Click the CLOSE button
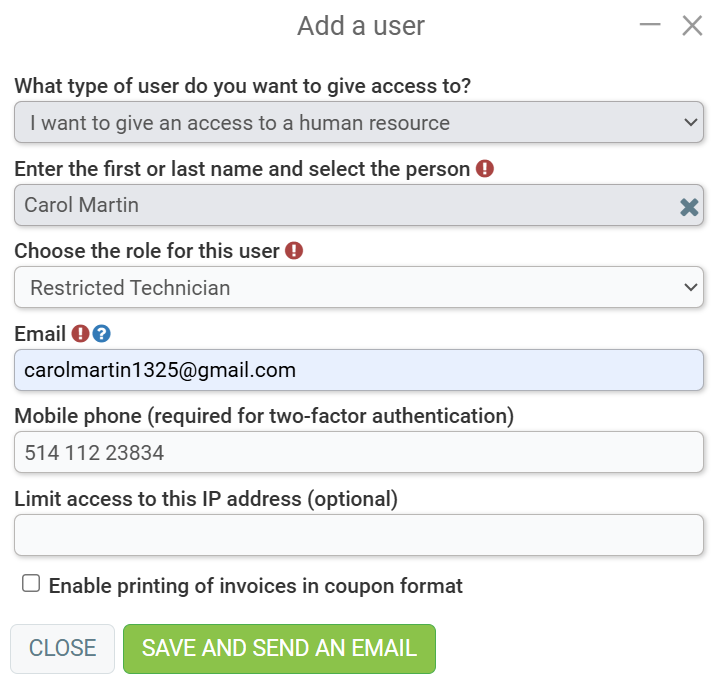This screenshot has height=680, width=715. pyautogui.click(x=62, y=649)
